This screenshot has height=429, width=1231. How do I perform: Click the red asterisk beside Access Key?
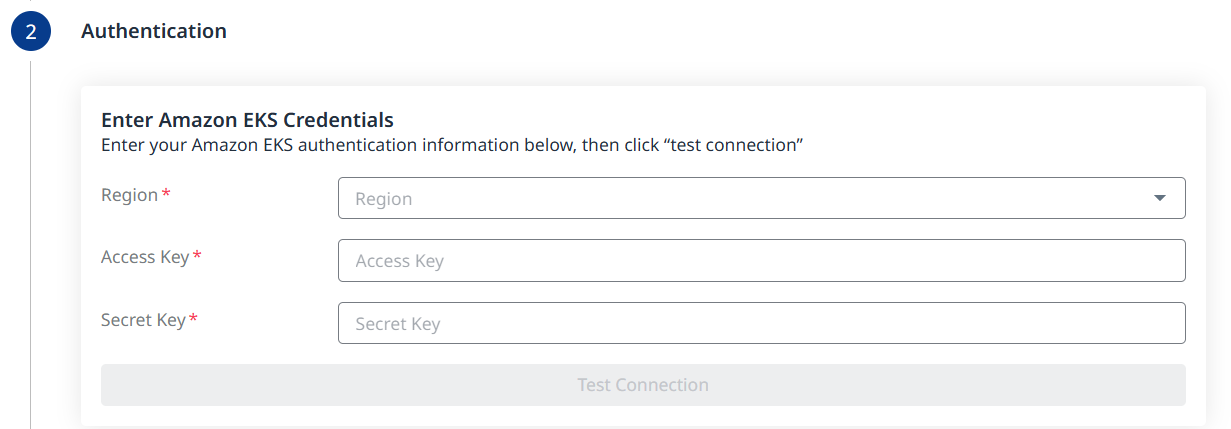pos(197,256)
